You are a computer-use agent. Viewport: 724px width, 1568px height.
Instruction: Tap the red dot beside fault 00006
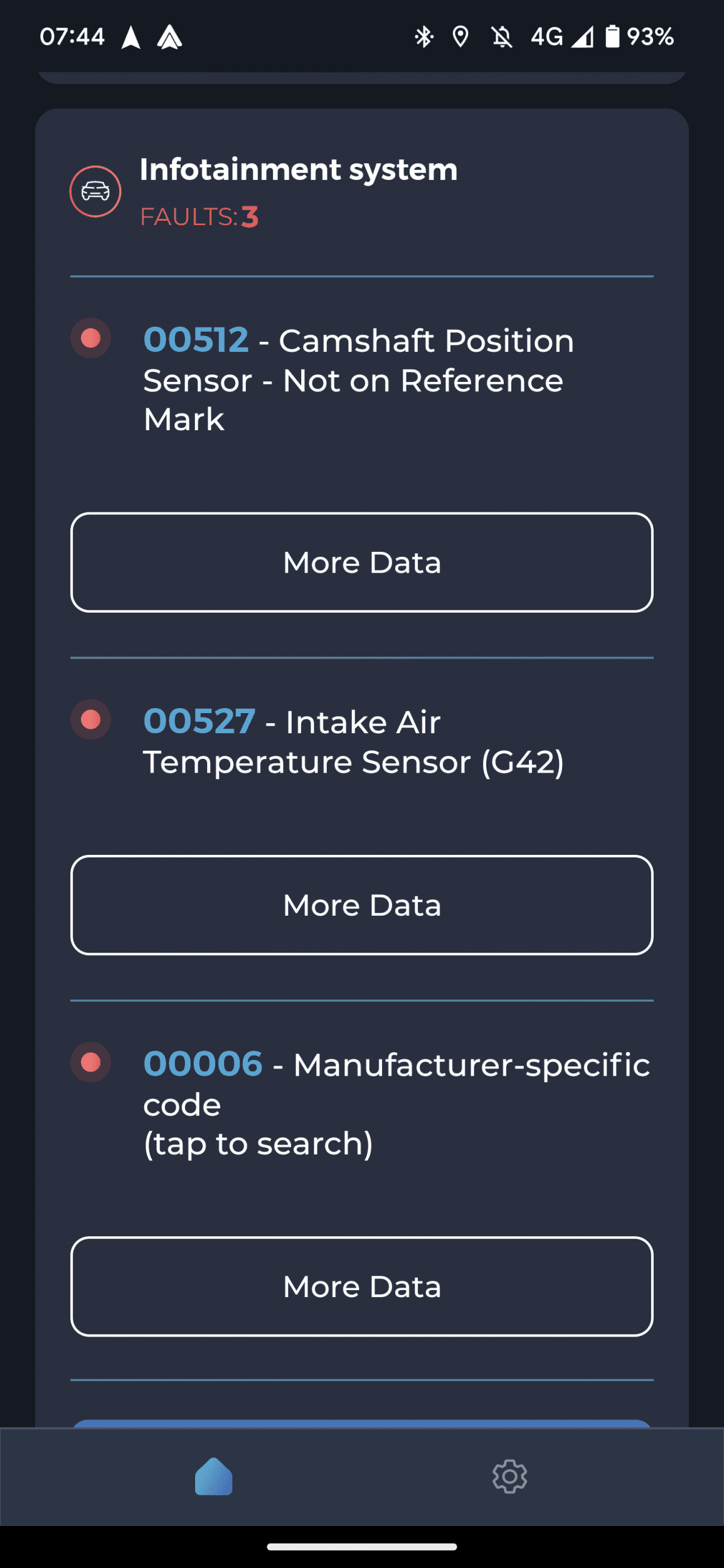pyautogui.click(x=91, y=1062)
